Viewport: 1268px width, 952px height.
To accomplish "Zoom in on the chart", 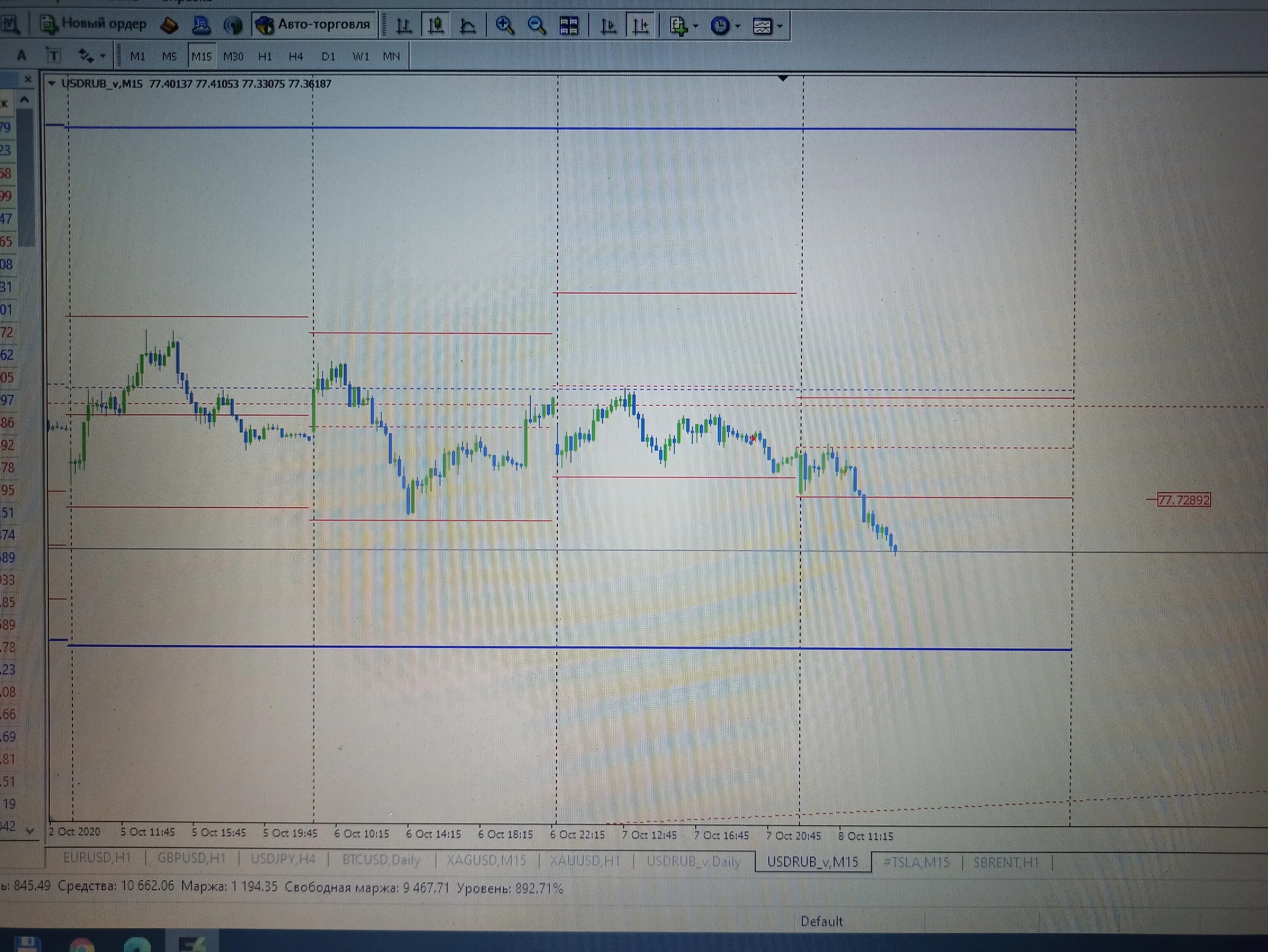I will (x=504, y=26).
